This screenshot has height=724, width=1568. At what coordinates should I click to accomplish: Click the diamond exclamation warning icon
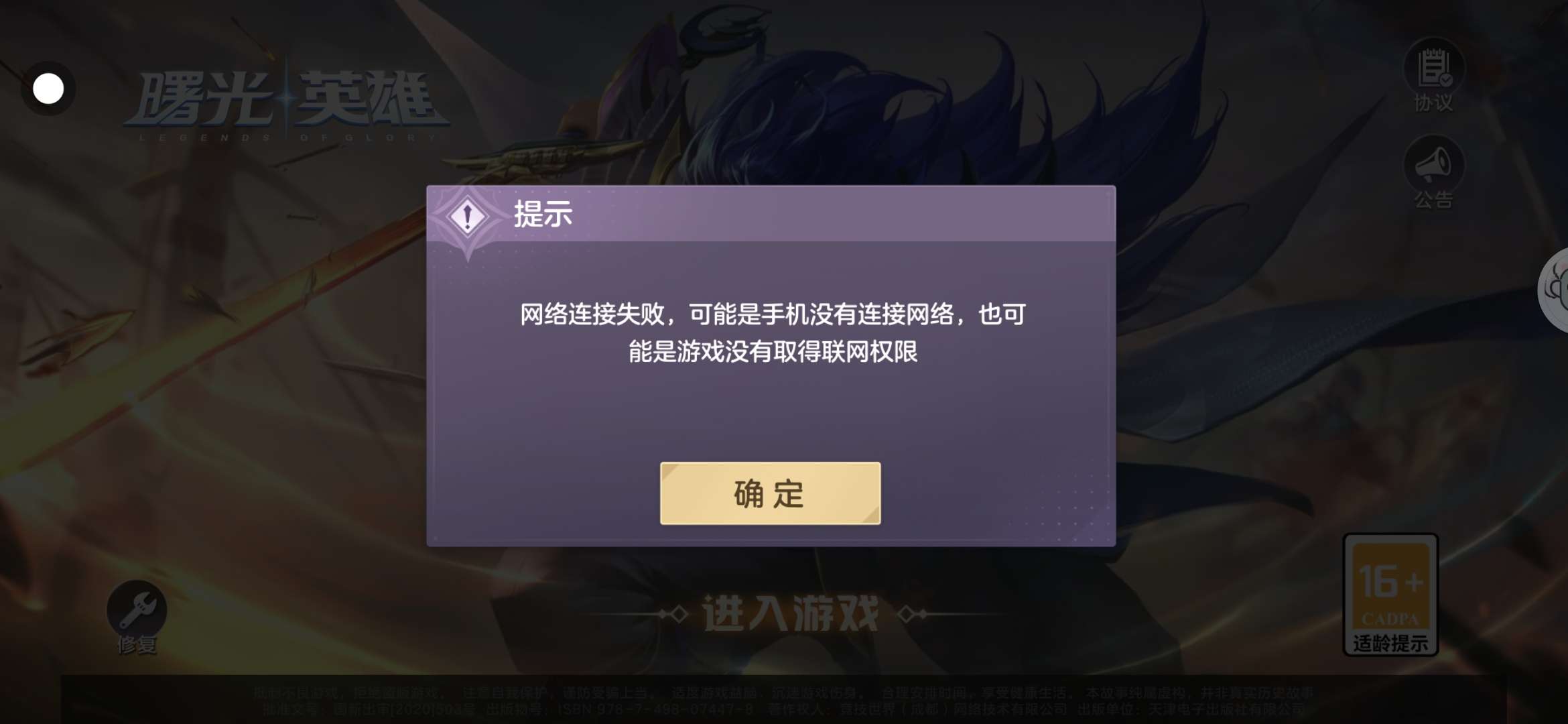tap(468, 217)
